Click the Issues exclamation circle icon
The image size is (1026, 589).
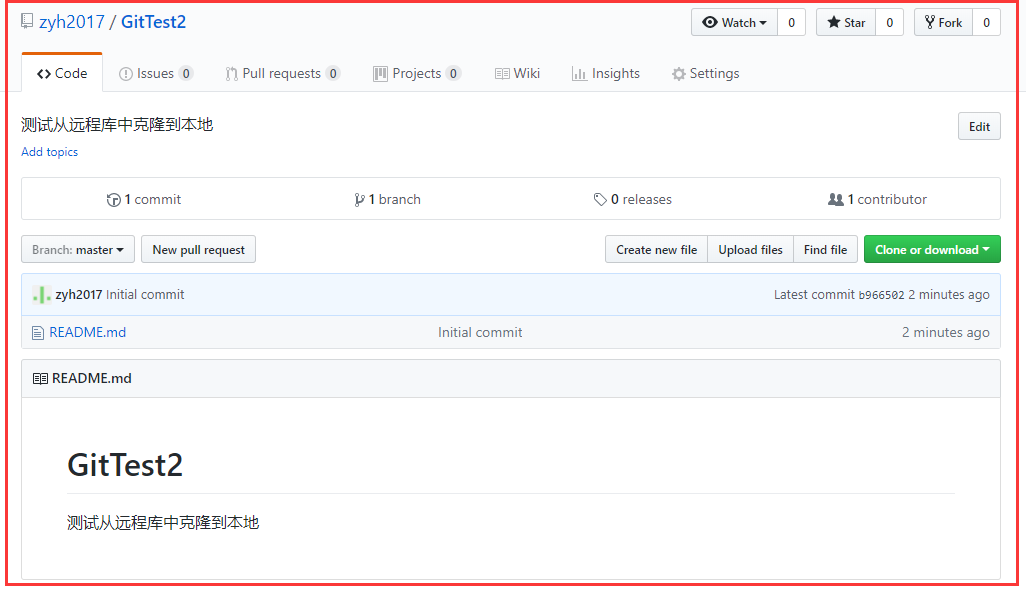click(126, 74)
